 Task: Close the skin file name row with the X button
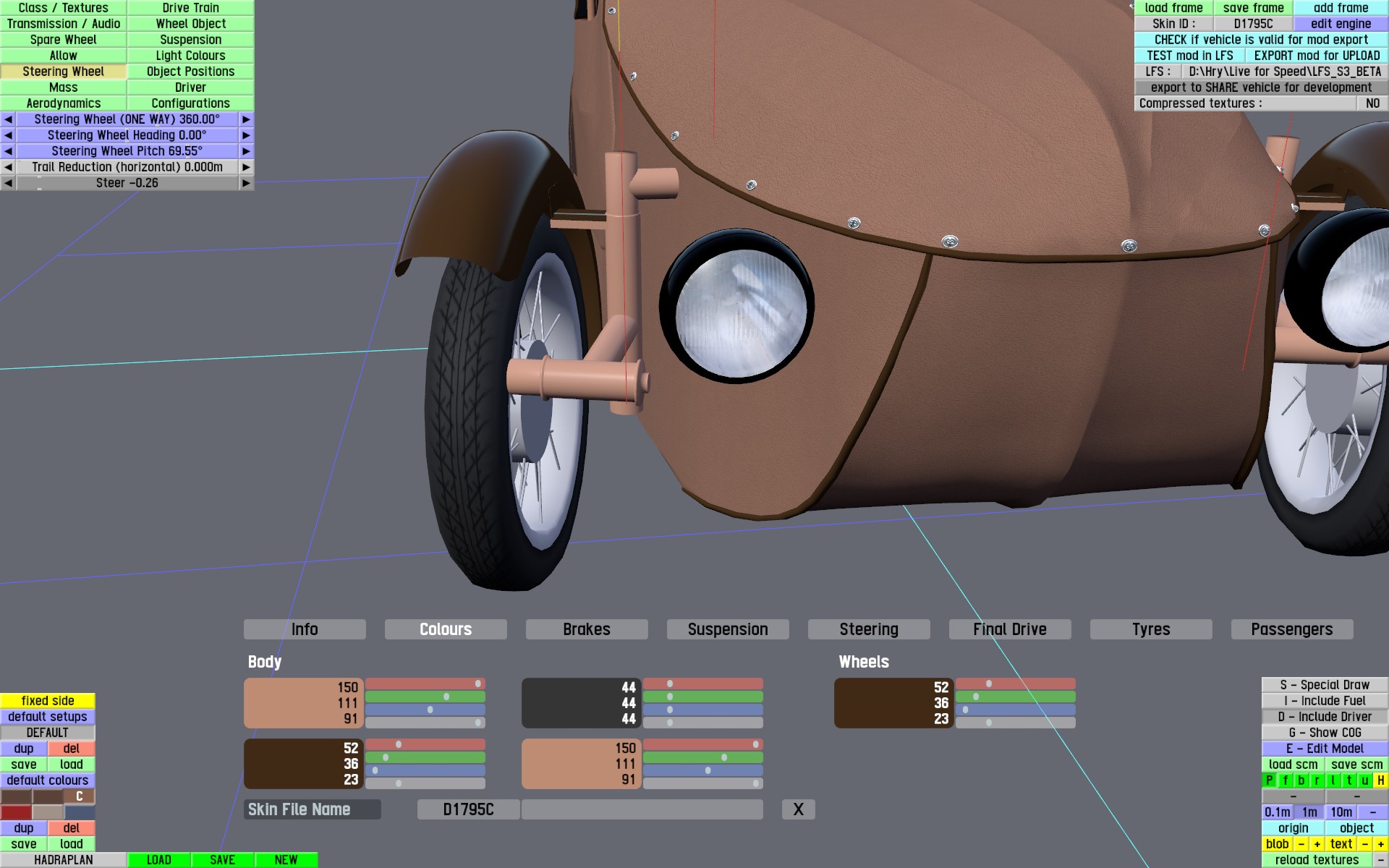coord(798,809)
